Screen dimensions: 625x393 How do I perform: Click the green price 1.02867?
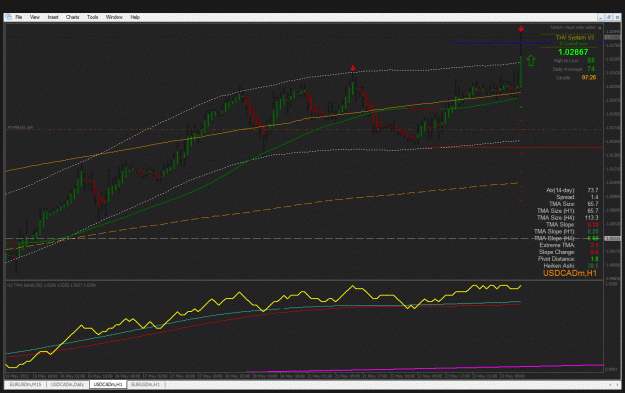click(573, 52)
